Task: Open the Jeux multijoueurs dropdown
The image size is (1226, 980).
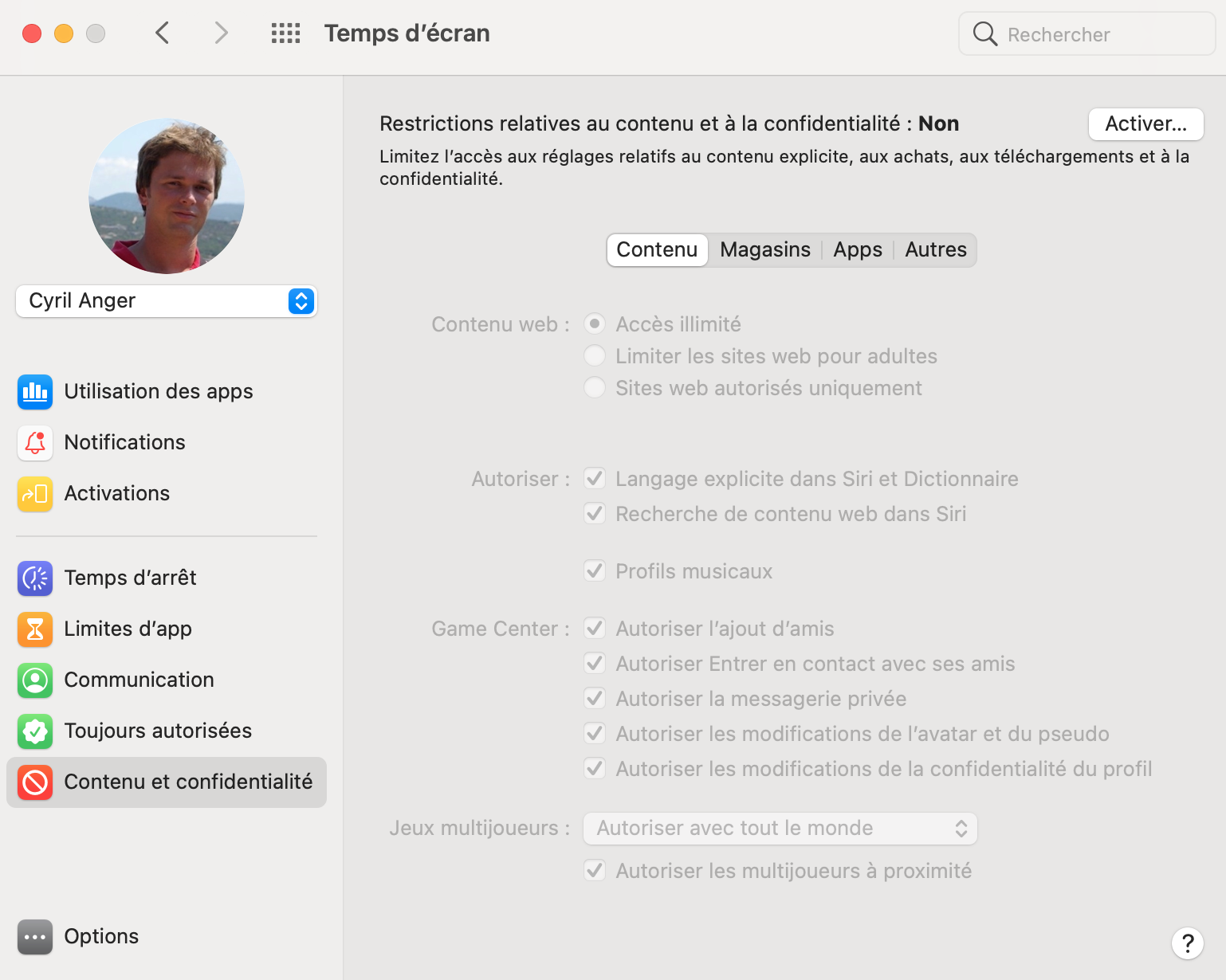Action: click(x=780, y=829)
